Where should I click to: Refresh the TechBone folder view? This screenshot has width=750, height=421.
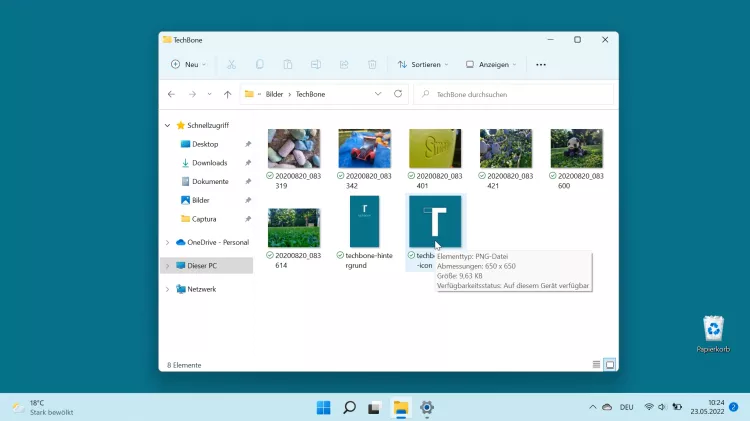pos(398,94)
